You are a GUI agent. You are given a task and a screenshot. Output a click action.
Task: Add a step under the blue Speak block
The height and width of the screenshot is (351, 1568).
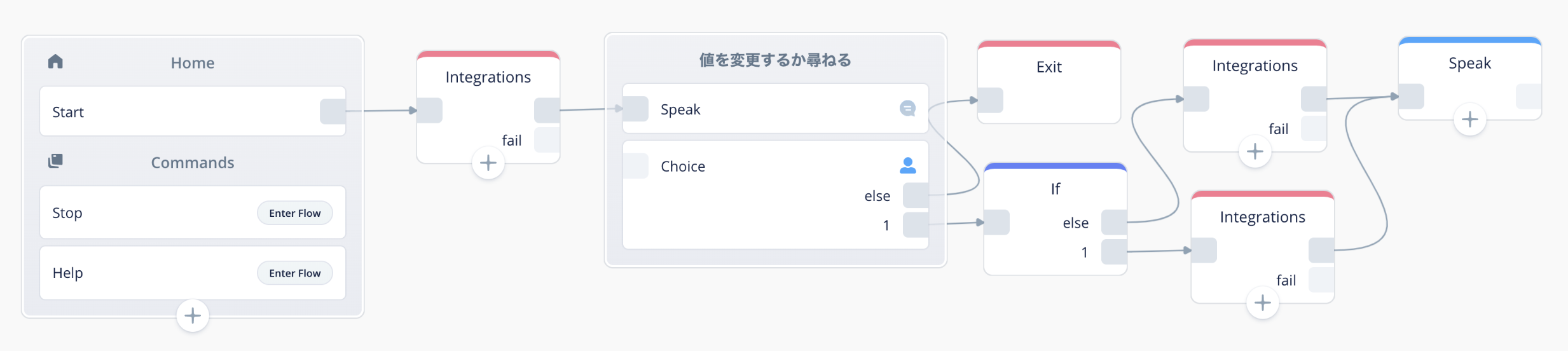coord(1470,120)
